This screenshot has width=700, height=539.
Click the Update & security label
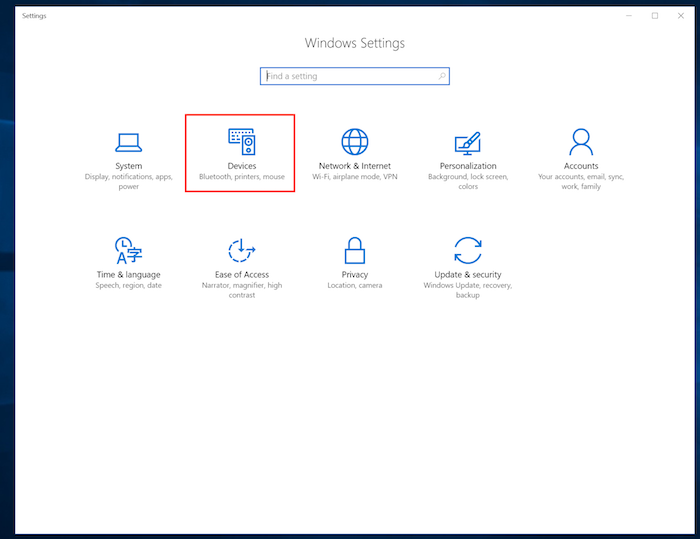[468, 275]
